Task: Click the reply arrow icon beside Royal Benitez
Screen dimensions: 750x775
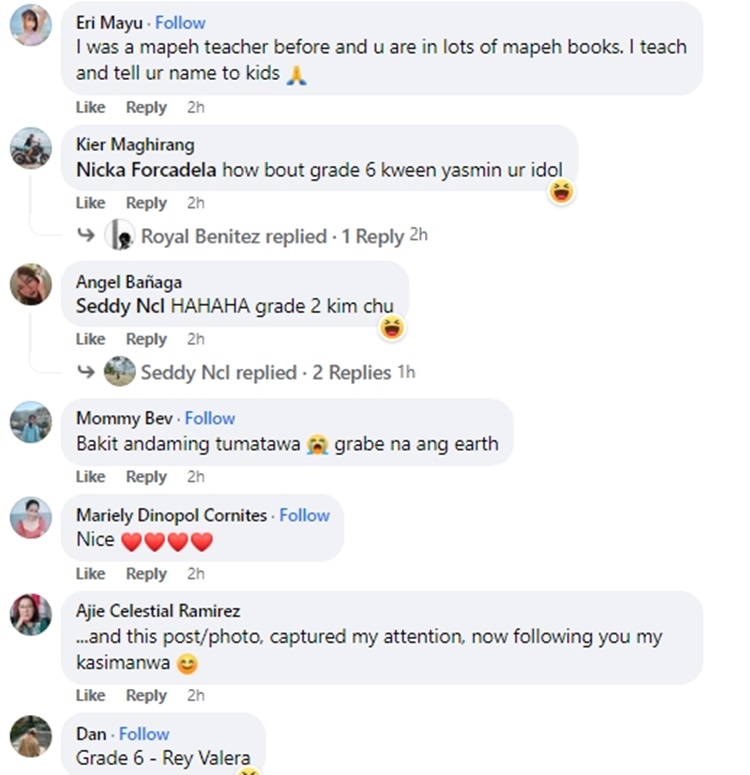Action: coord(86,235)
